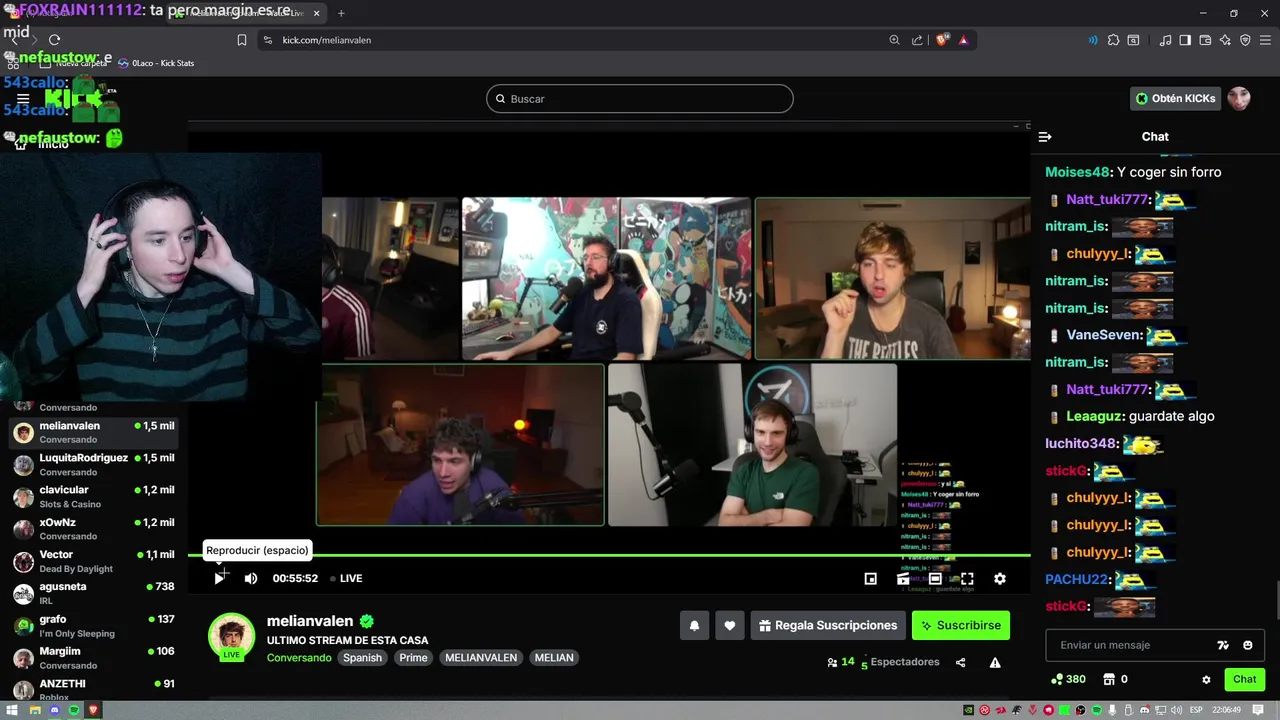Image resolution: width=1280 pixels, height=720 pixels.
Task: Enter fullscreen video mode
Action: pyautogui.click(x=967, y=579)
